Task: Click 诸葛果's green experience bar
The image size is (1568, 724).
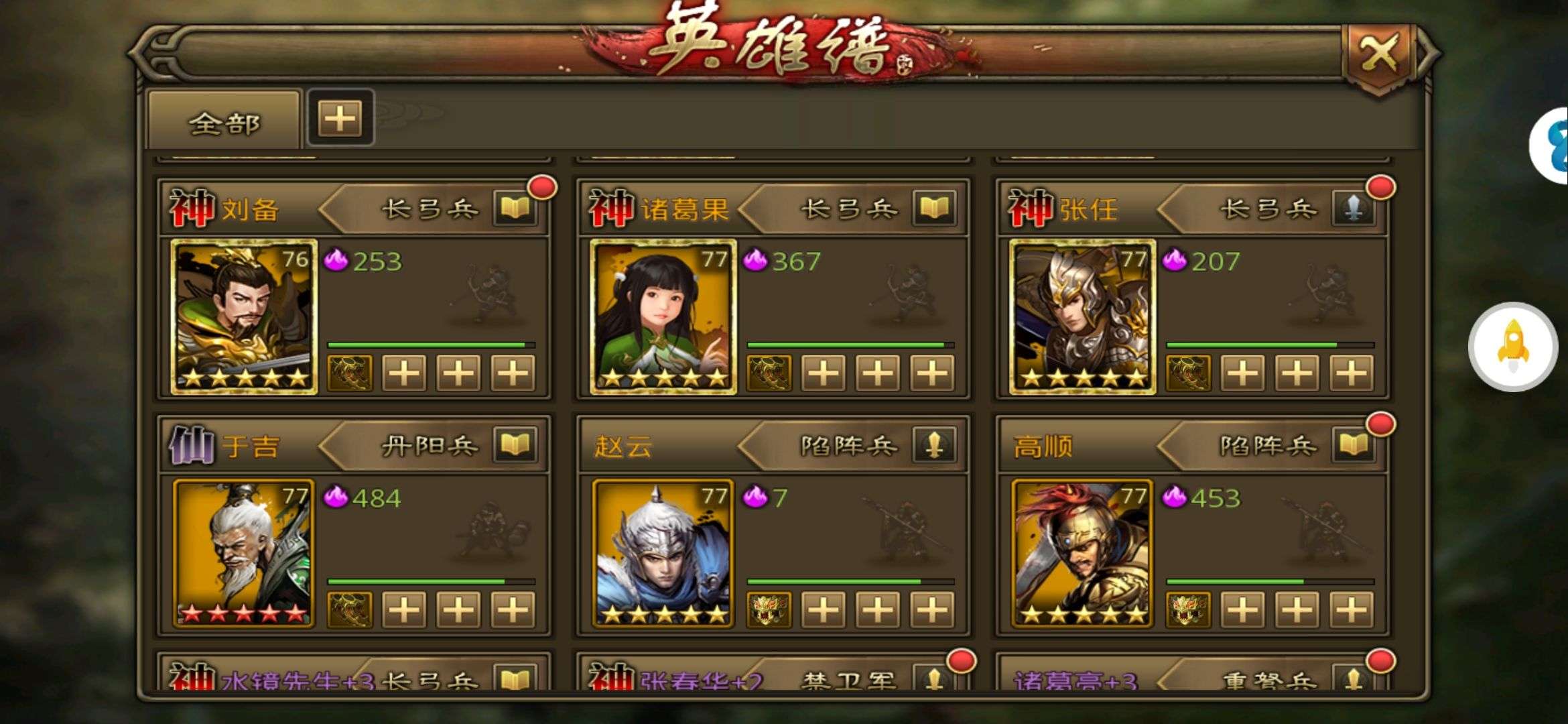Action: 850,345
